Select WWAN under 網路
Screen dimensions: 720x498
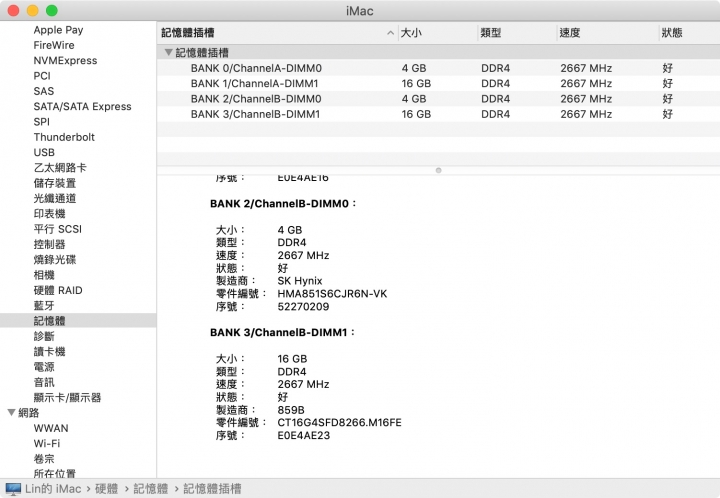point(51,428)
